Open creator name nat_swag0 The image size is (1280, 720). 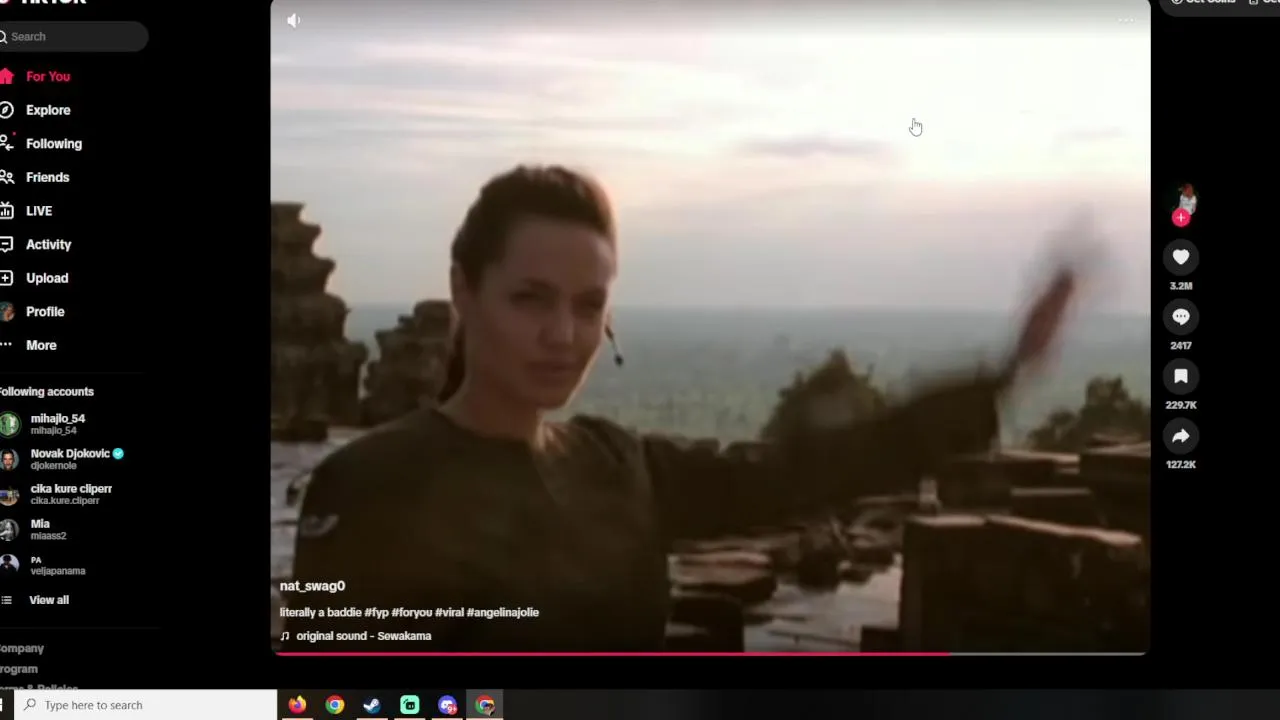coord(312,586)
